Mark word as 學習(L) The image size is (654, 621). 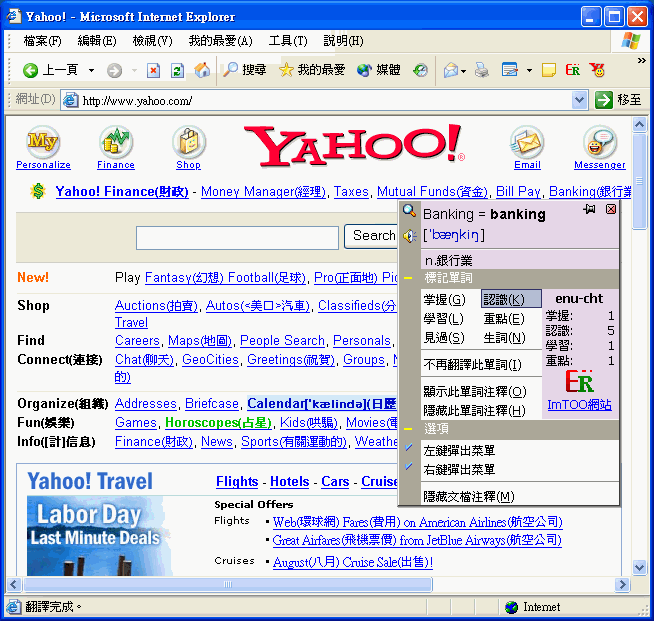coord(443,319)
